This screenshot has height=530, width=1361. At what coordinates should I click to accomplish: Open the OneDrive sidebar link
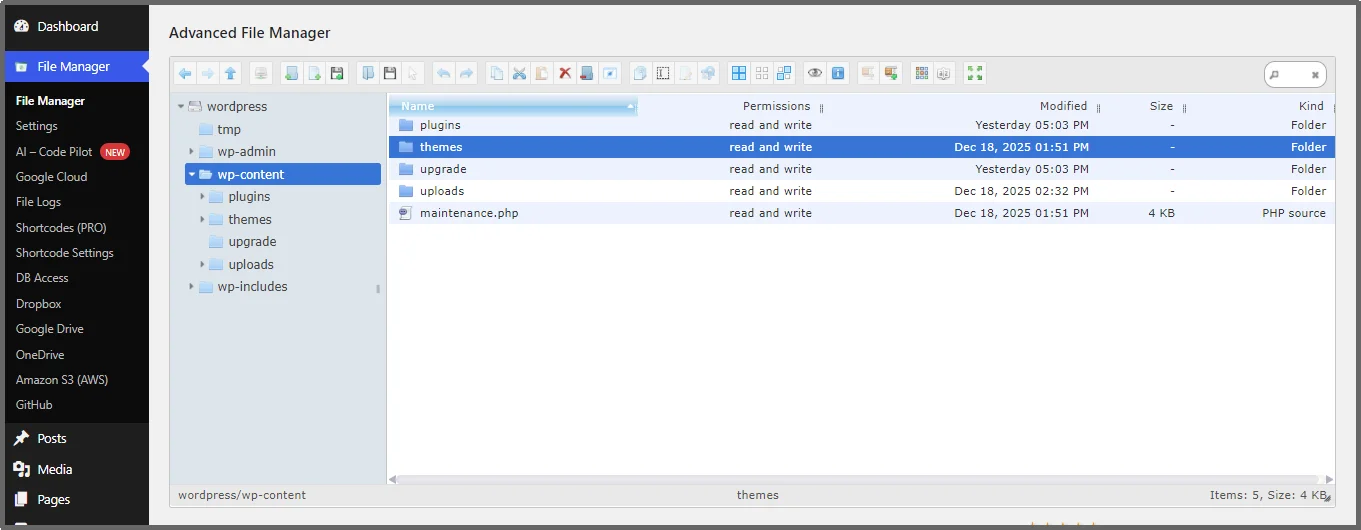tap(40, 355)
